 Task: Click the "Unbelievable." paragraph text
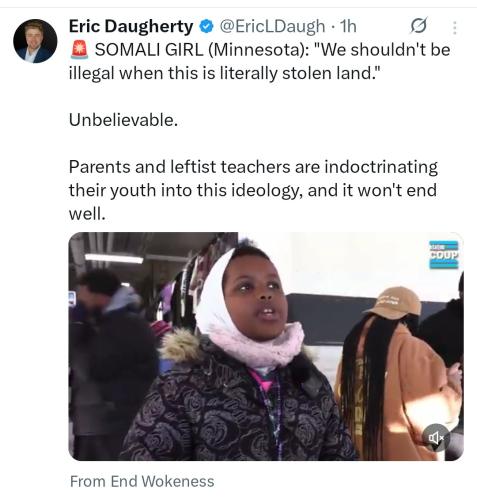coord(123,120)
